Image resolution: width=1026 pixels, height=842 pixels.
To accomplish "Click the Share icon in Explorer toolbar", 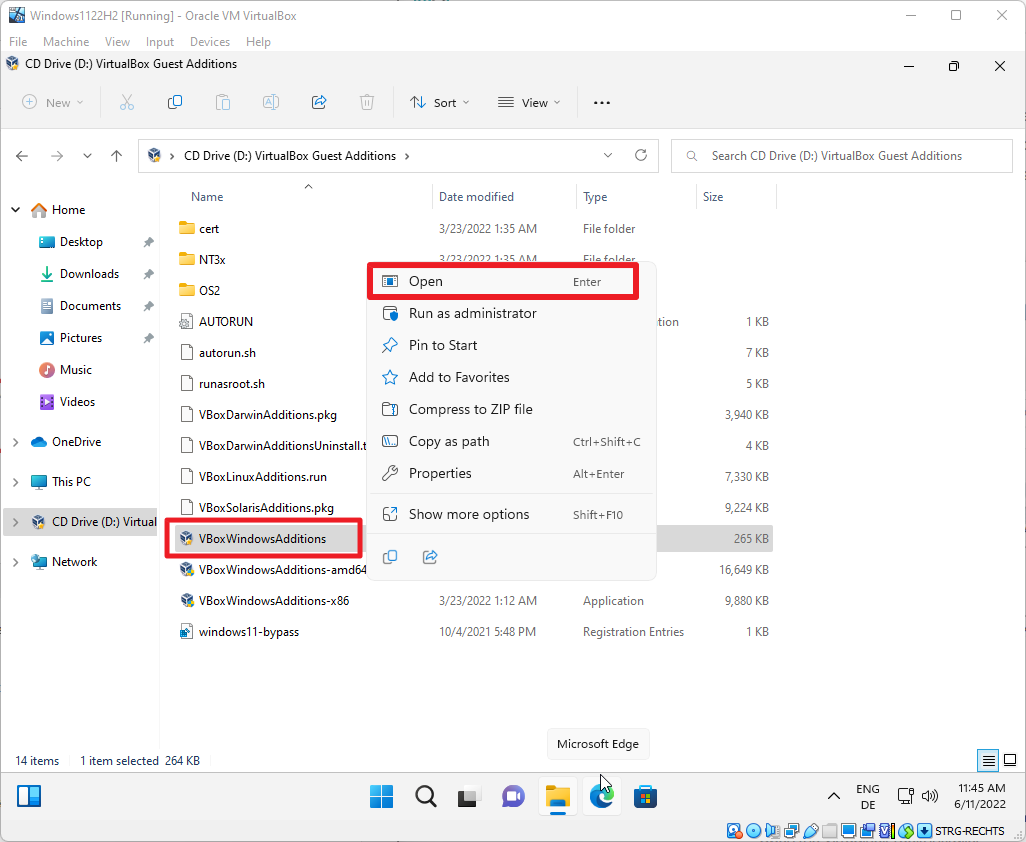I will click(319, 103).
